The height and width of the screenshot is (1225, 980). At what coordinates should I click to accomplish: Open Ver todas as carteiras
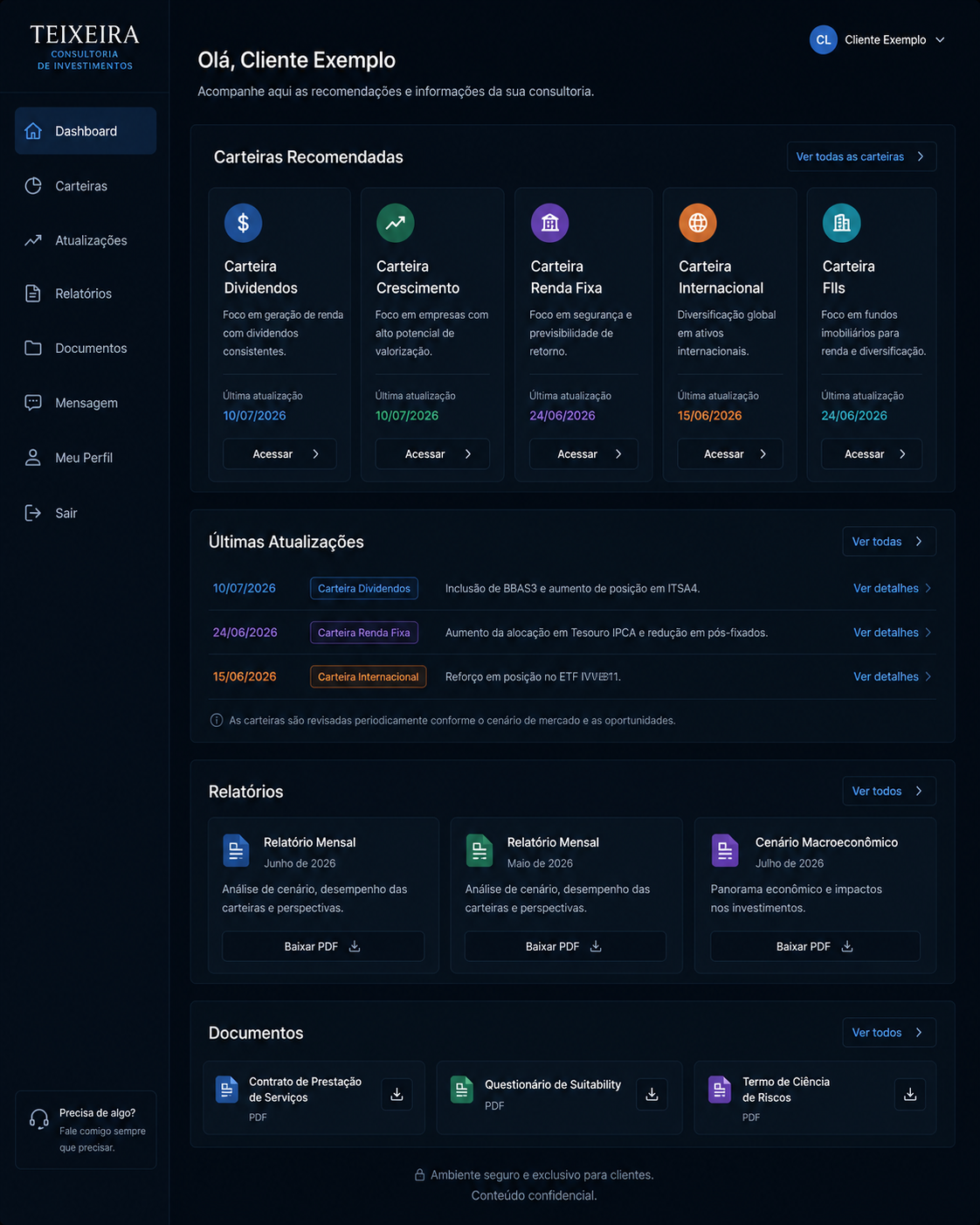pyautogui.click(x=861, y=156)
